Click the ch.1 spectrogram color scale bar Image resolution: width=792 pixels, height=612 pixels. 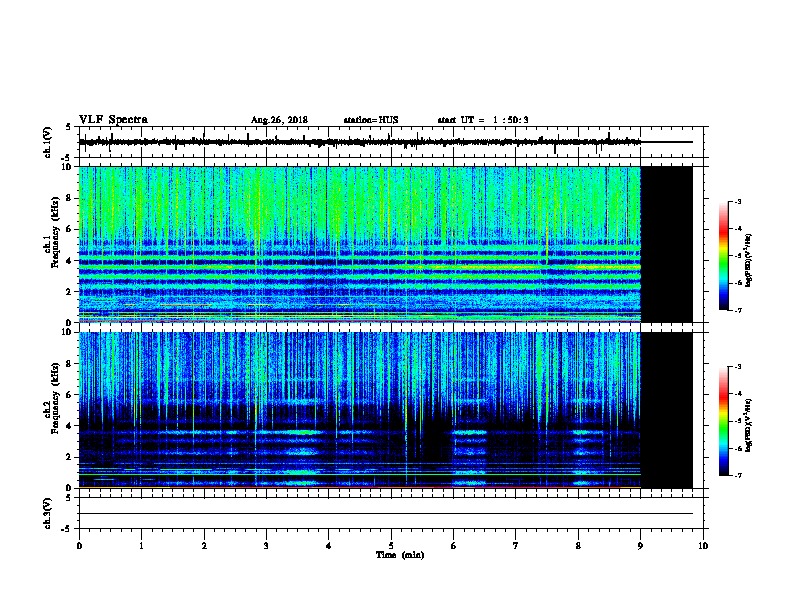pos(724,256)
